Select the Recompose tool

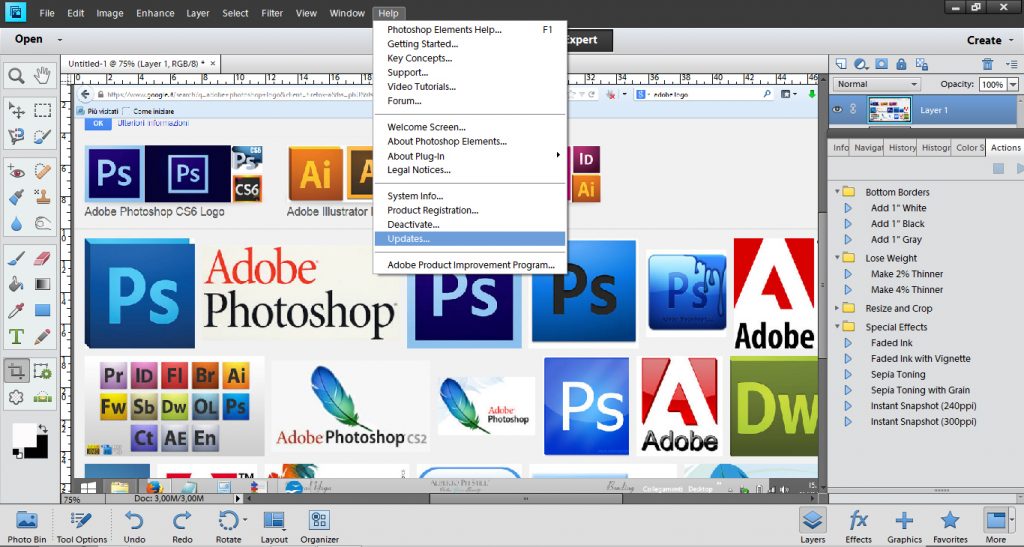(x=42, y=371)
